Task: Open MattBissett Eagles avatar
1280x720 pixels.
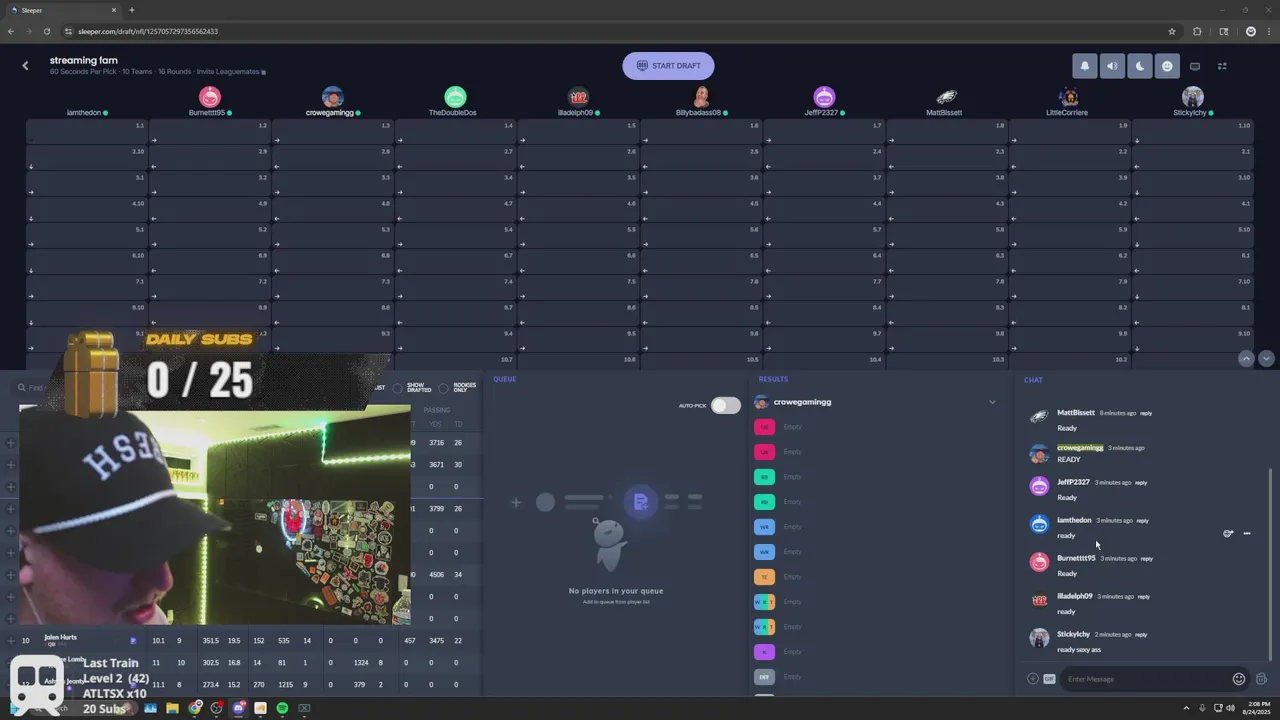Action: tap(946, 97)
